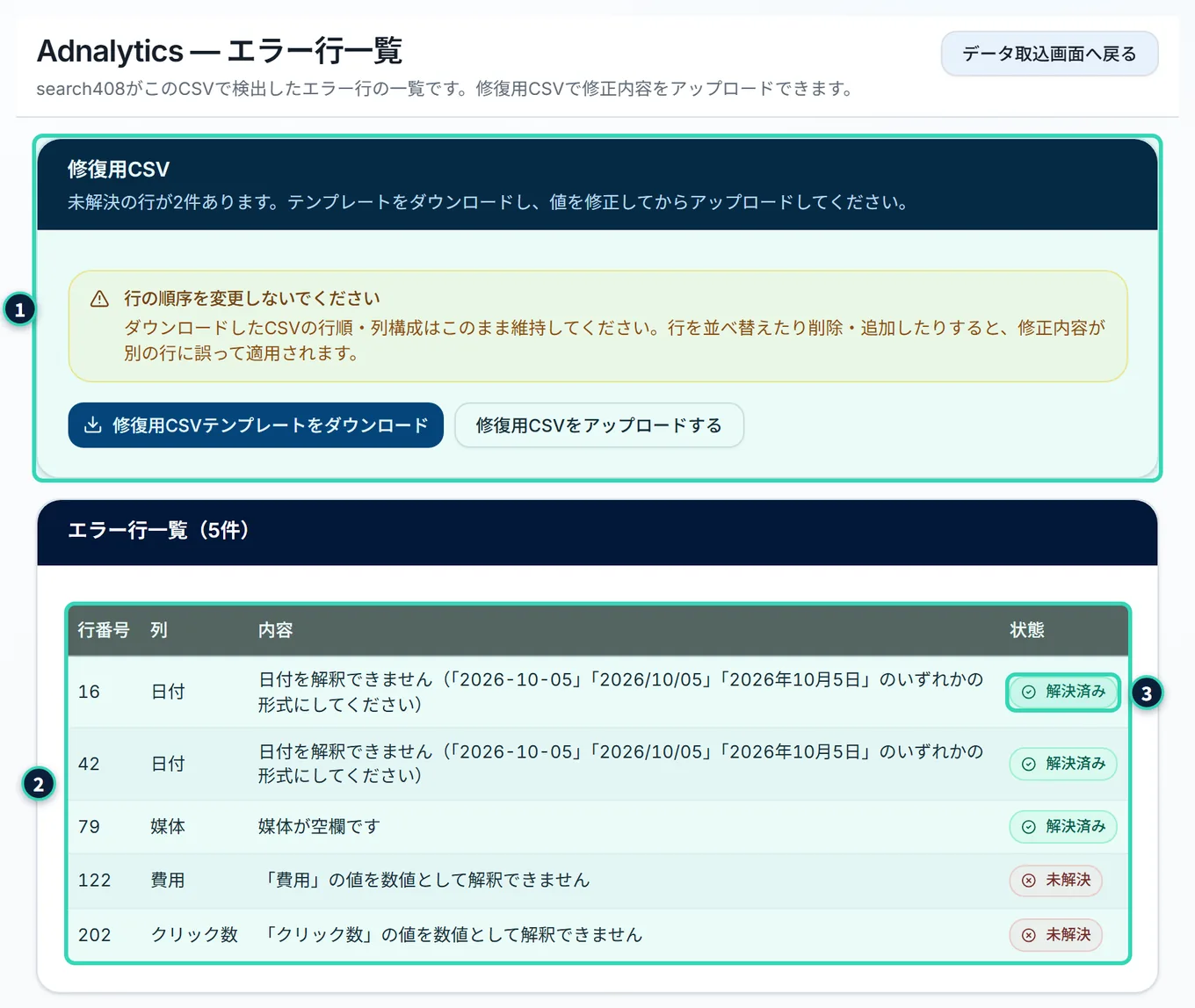Image resolution: width=1195 pixels, height=1008 pixels.
Task: Click the 内容 column header
Action: click(x=276, y=630)
